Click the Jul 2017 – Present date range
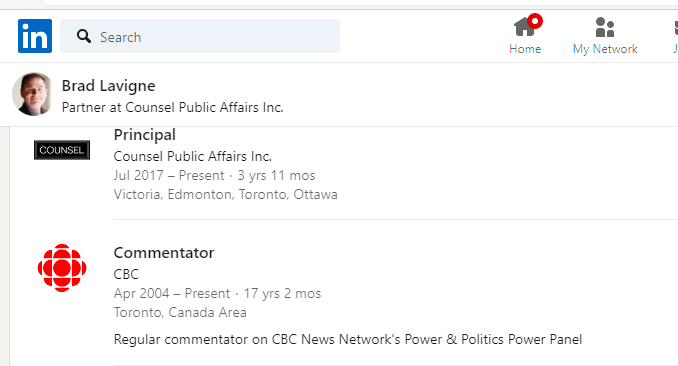 pos(169,175)
